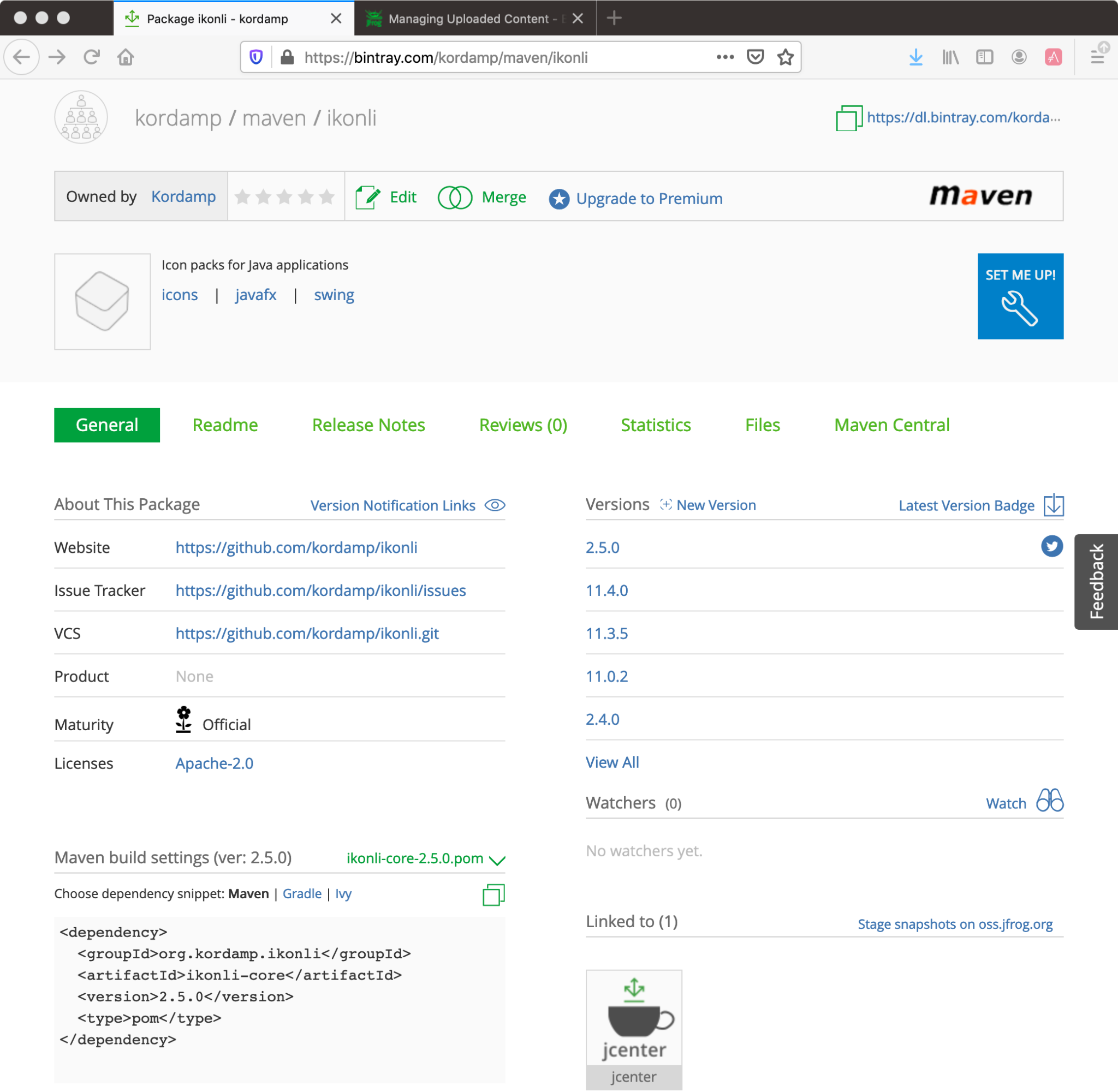Toggle Firefox tracking protection shield
This screenshot has height=1092, width=1118.
[256, 57]
